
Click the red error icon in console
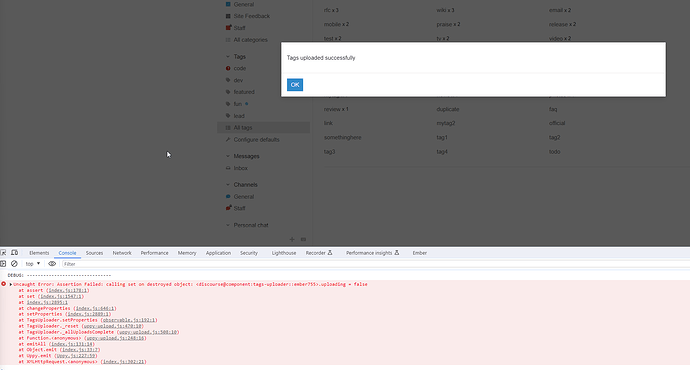(4, 284)
